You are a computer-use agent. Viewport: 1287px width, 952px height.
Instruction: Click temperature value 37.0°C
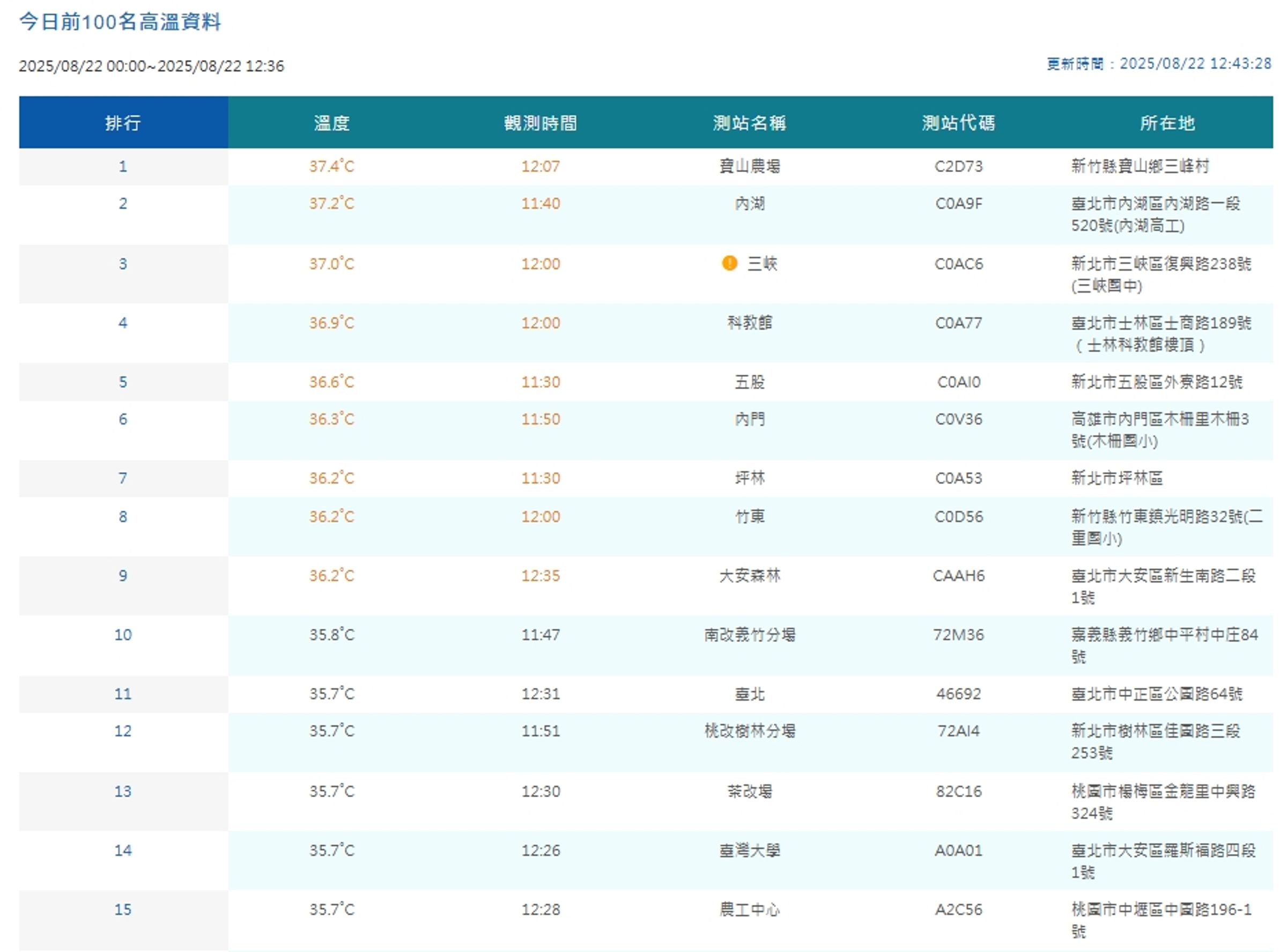(332, 263)
